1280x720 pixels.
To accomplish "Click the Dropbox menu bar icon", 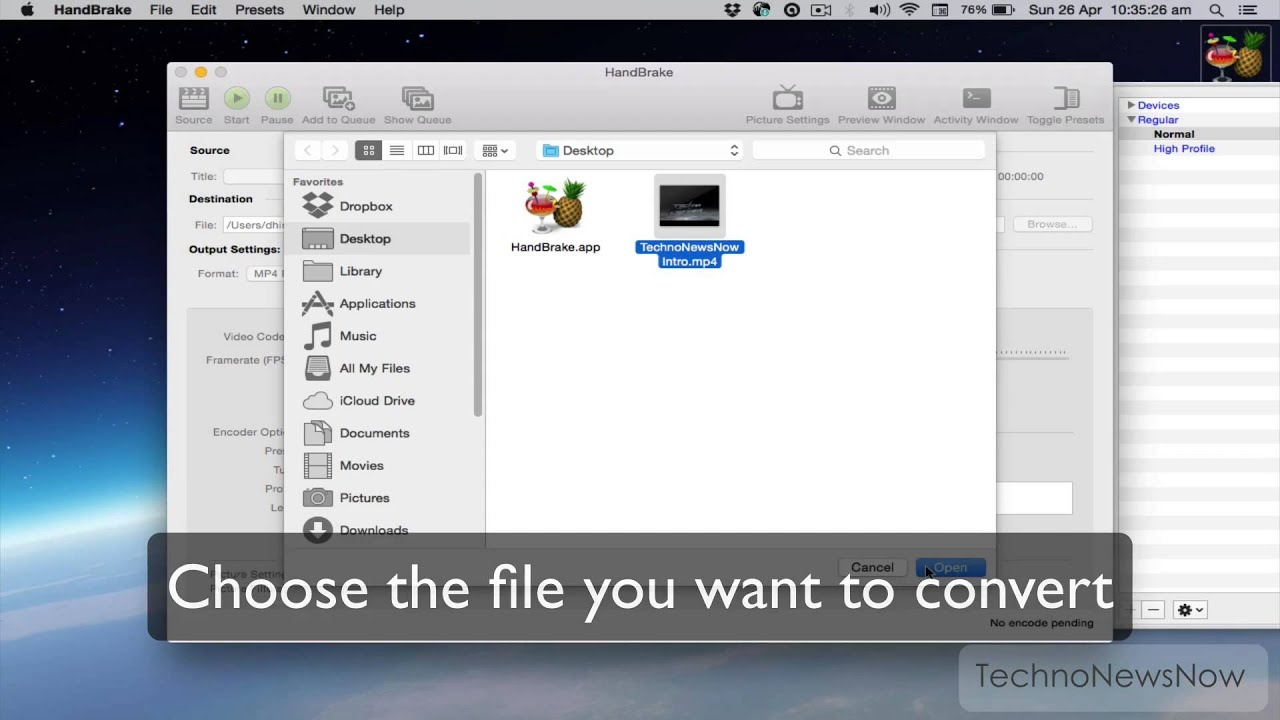I will 733,10.
